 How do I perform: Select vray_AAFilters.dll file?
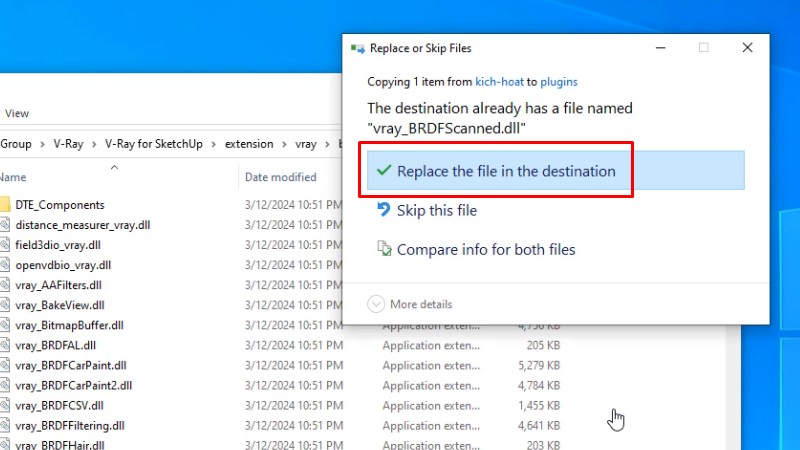tap(58, 285)
